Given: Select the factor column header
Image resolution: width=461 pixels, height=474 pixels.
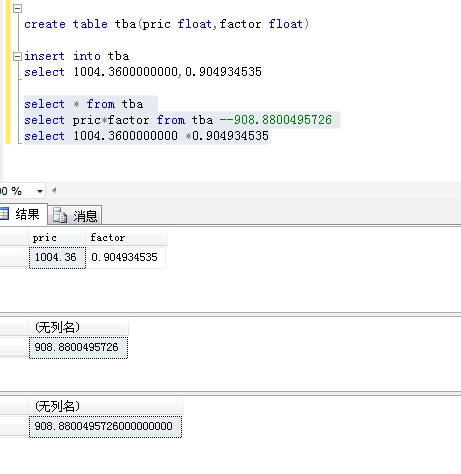Looking at the screenshot, I should pos(126,237).
